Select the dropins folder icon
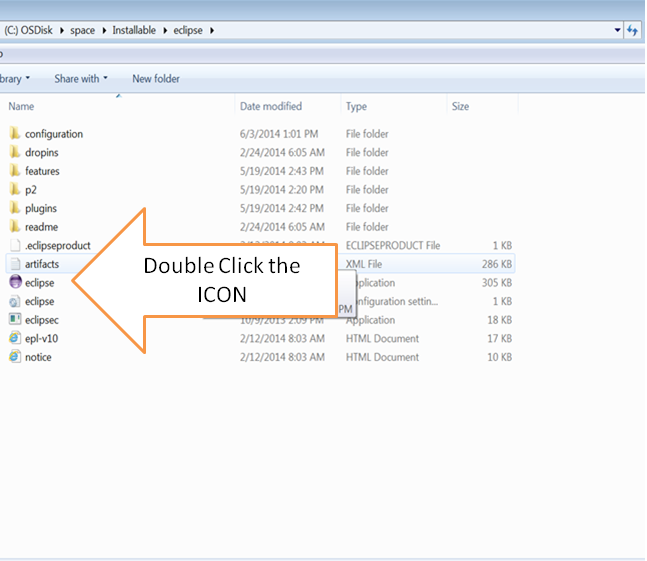This screenshot has height=561, width=647. [14, 152]
